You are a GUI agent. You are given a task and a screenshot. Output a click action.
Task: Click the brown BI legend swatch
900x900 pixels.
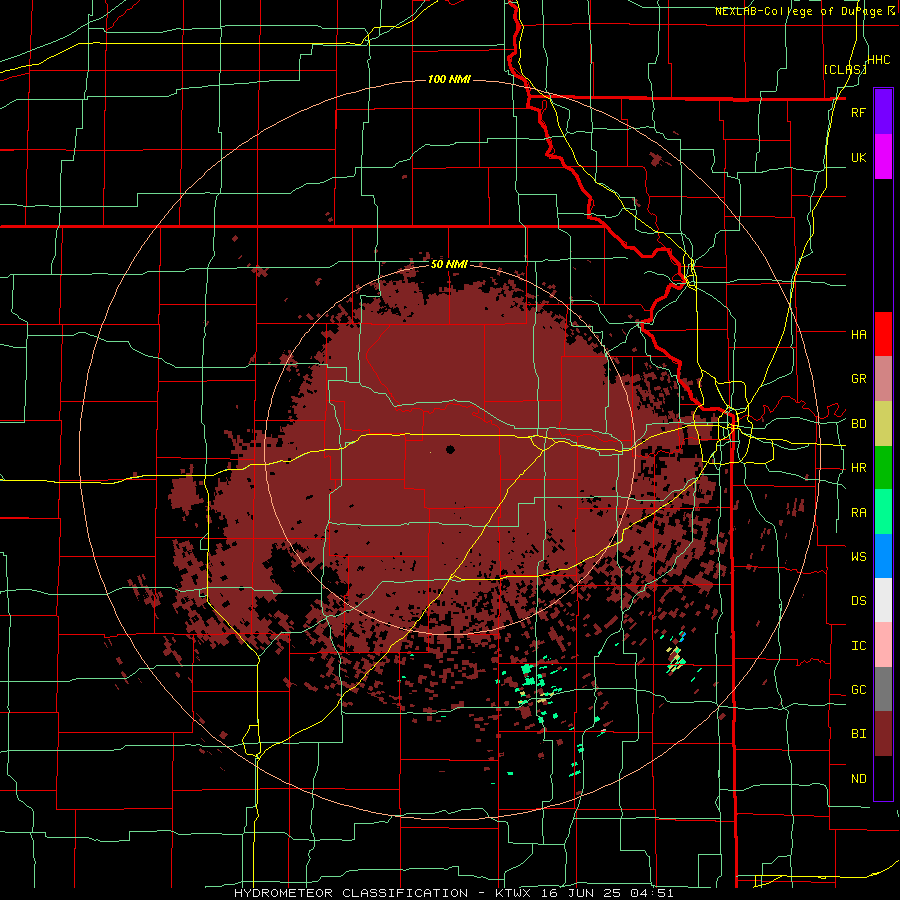point(883,734)
